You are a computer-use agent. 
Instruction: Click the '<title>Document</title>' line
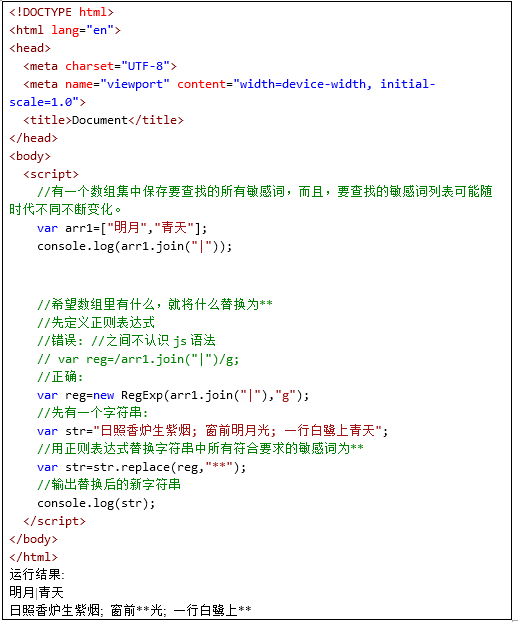104,120
